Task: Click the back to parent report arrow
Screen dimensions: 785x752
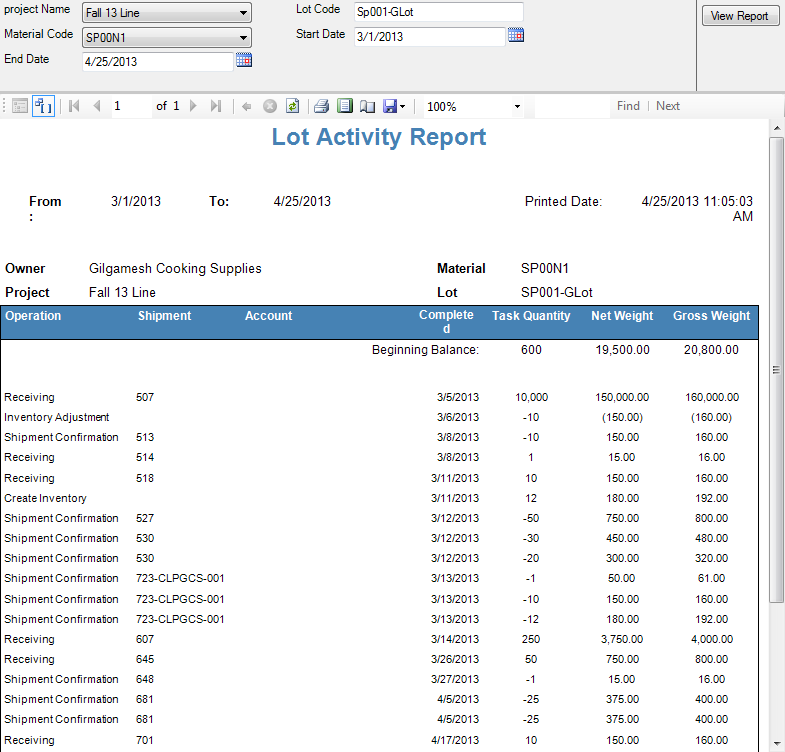Action: [x=246, y=106]
